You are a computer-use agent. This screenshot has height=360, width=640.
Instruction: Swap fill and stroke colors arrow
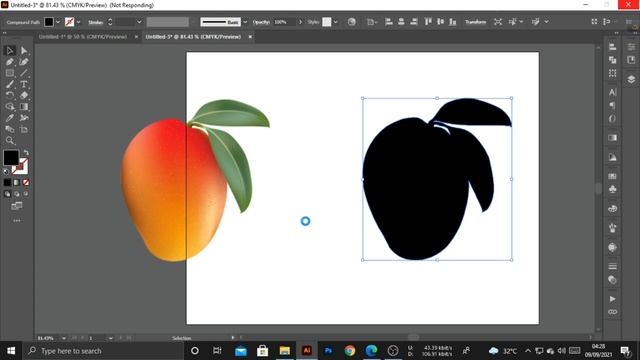coord(26,153)
